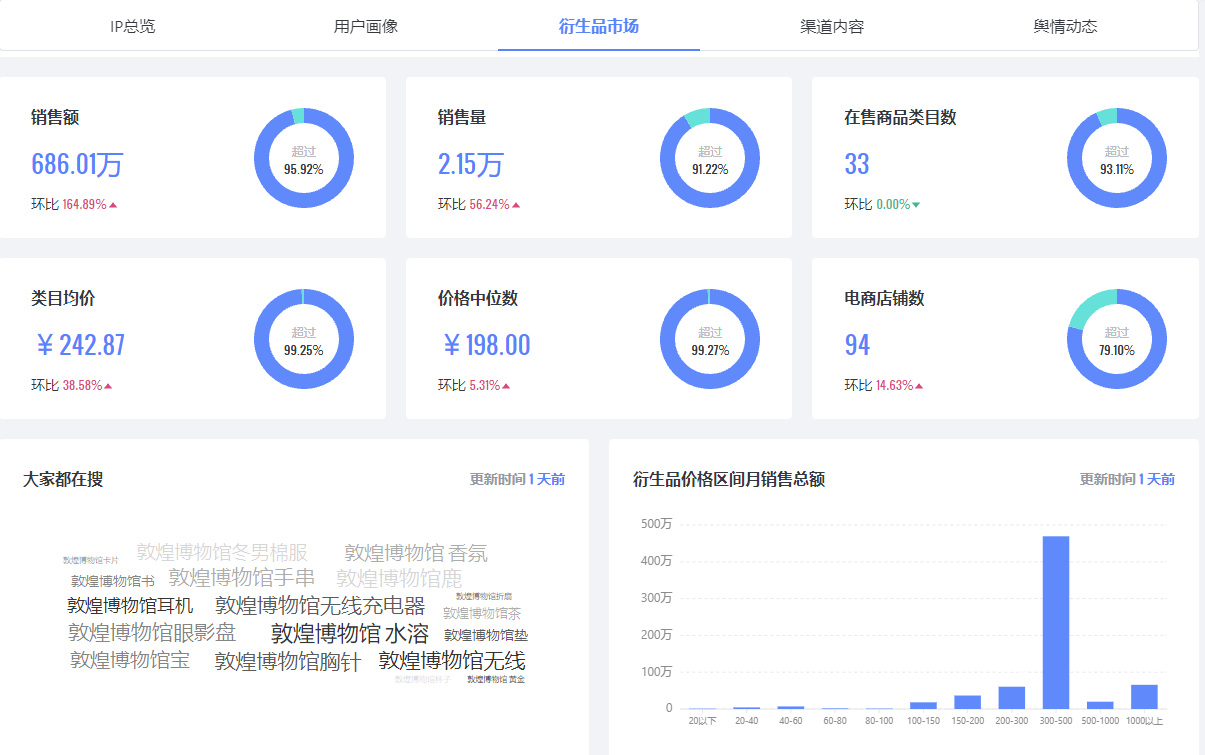
Task: Click the word 敦煌博物馆眼影盘
Action: [x=152, y=633]
